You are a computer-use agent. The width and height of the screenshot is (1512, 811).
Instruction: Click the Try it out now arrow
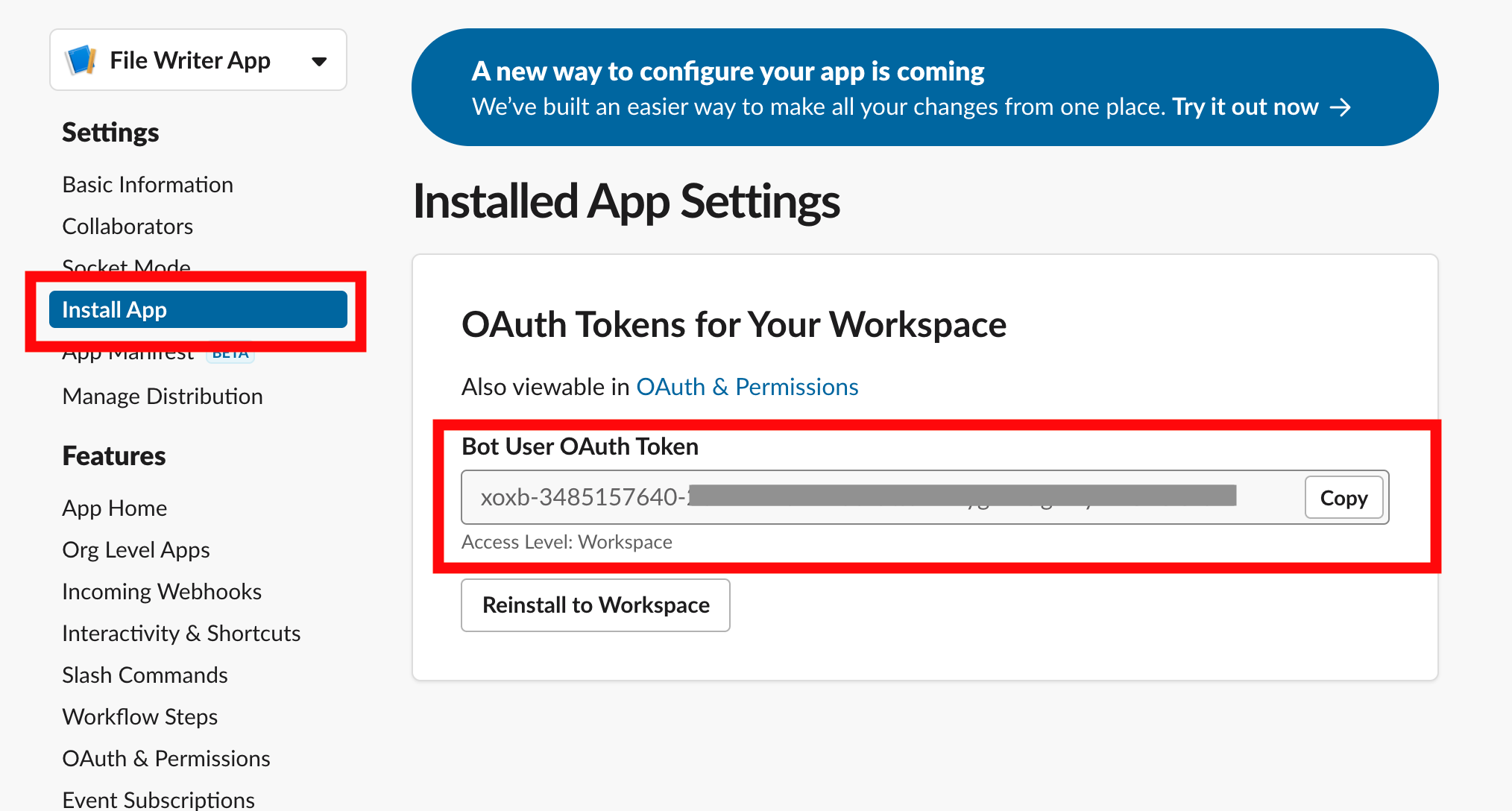[x=1341, y=107]
